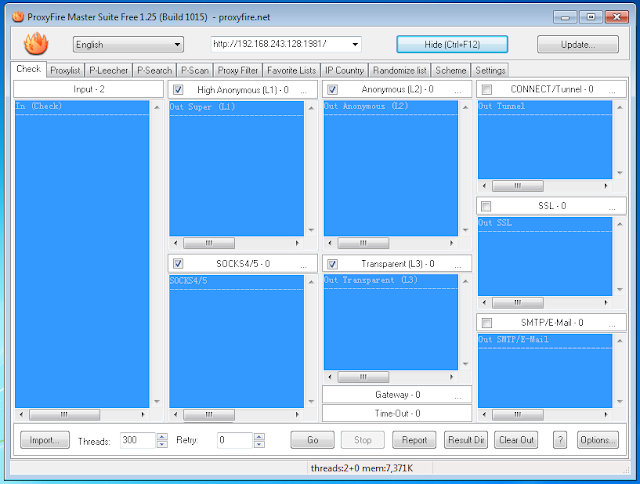This screenshot has height=484, width=640.
Task: Increase the Threads value with up arrow
Action: pyautogui.click(x=162, y=436)
